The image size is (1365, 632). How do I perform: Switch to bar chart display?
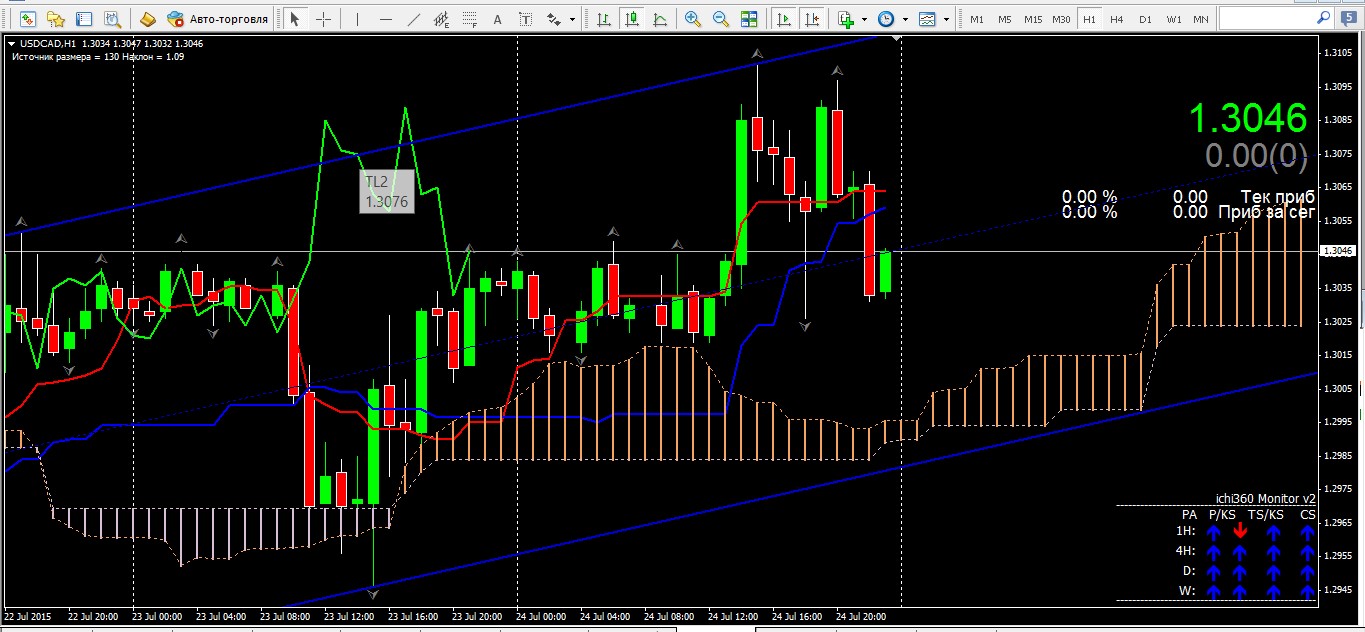(x=603, y=19)
